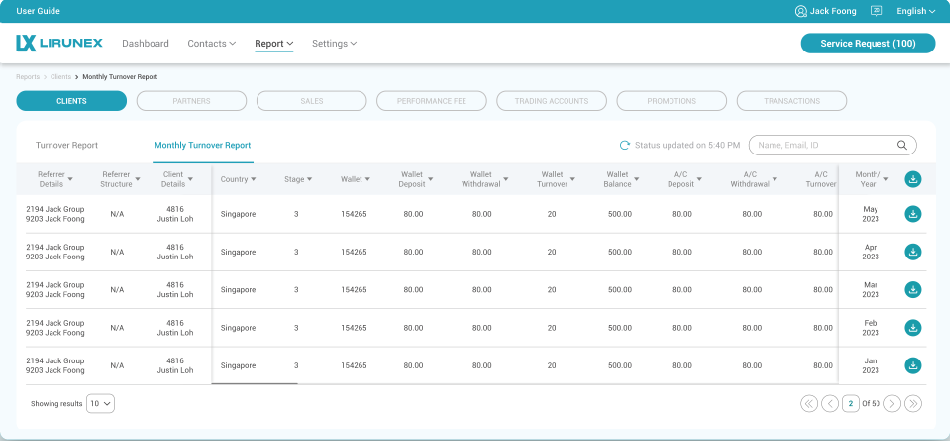Screen dimensions: 950x441
Task: Sort by Stage column arrow
Action: pyautogui.click(x=310, y=179)
